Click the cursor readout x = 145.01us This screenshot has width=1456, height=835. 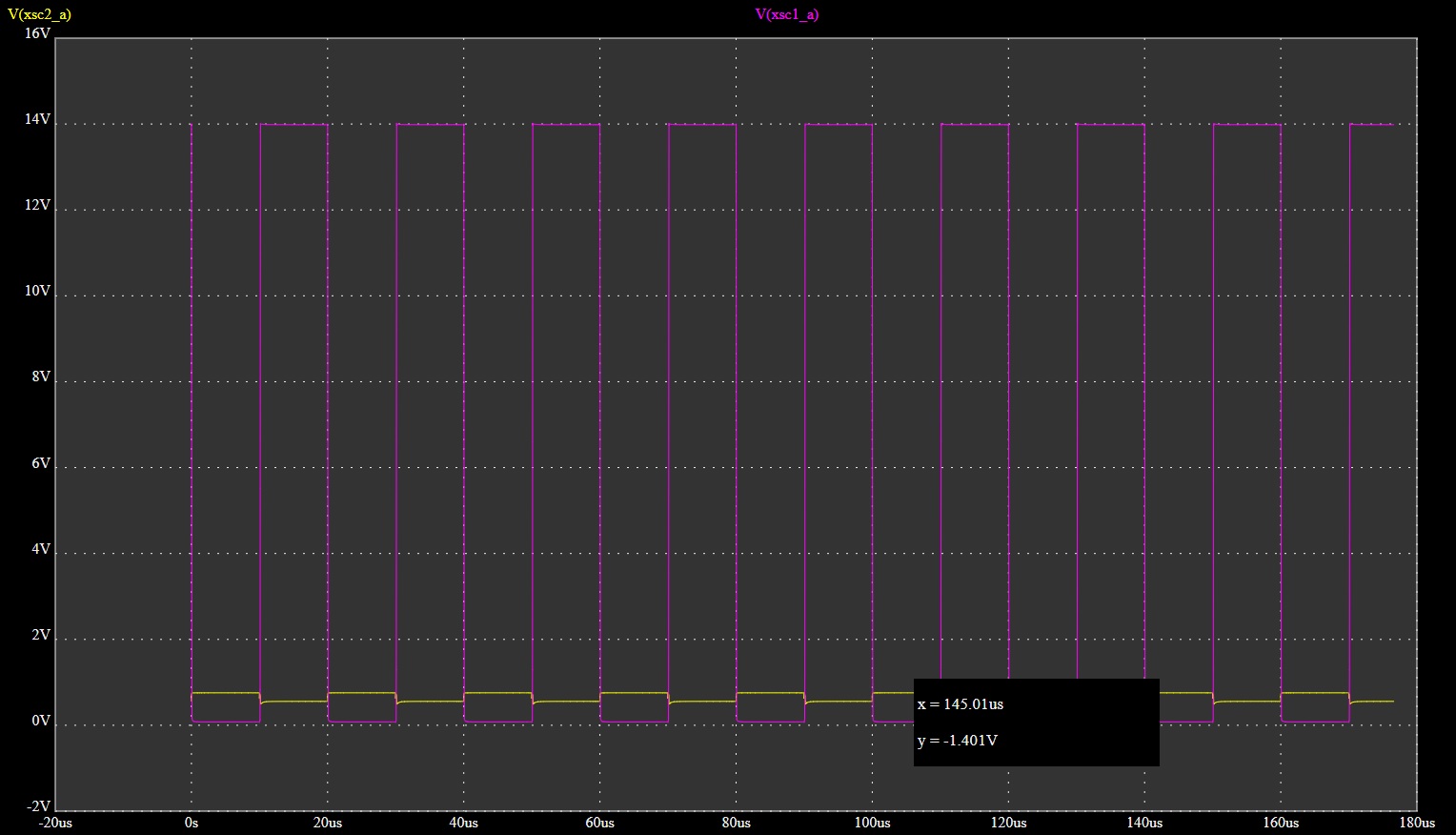(961, 704)
